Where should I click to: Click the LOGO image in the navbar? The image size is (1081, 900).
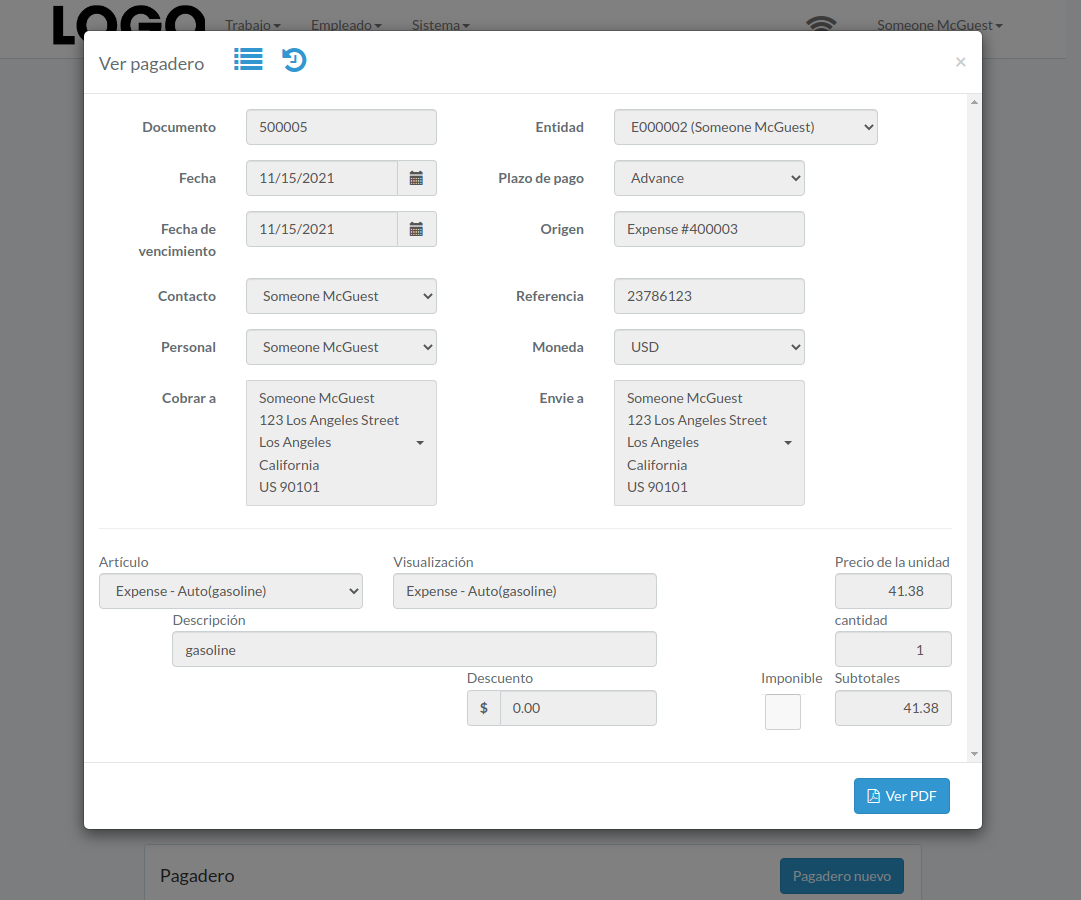coord(129,24)
